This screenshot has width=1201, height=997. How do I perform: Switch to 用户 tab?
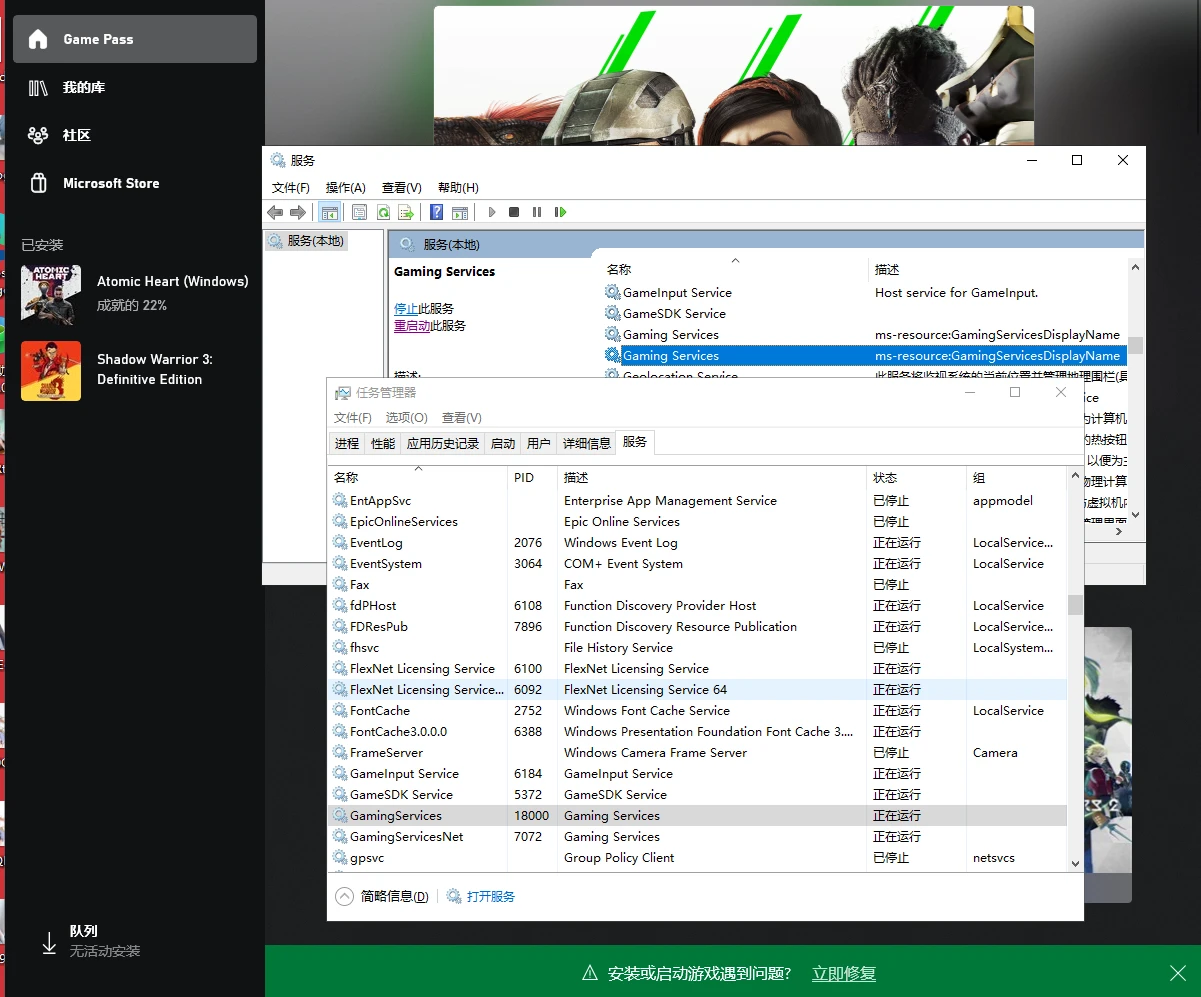pyautogui.click(x=539, y=443)
